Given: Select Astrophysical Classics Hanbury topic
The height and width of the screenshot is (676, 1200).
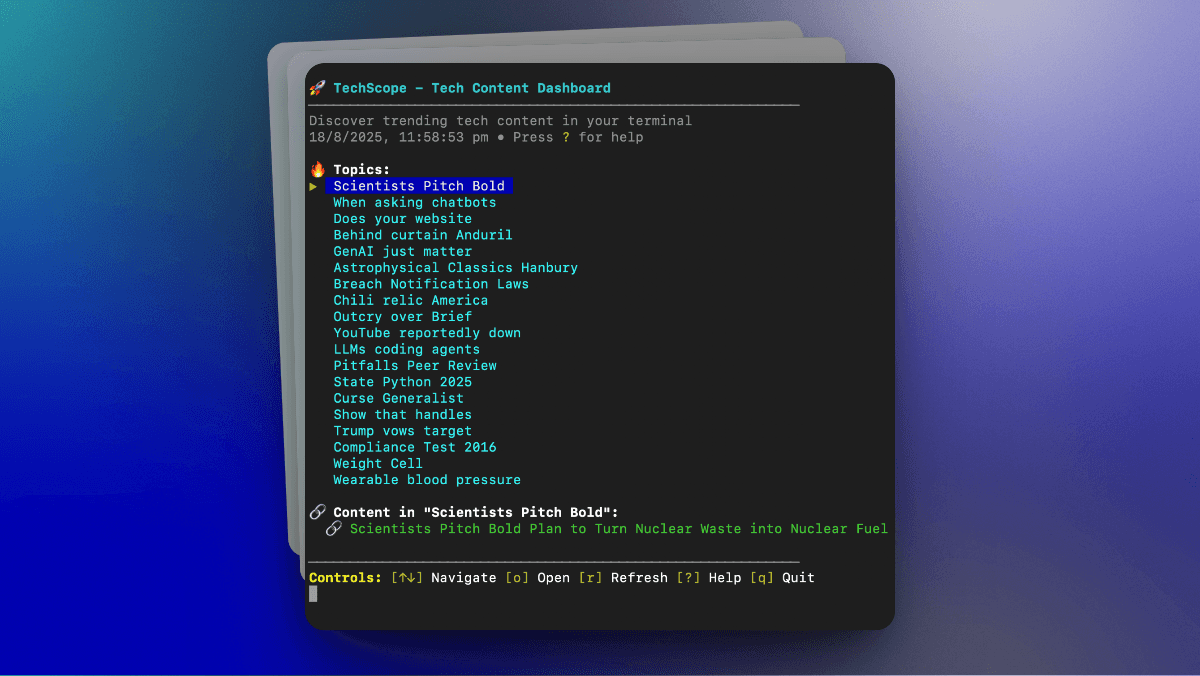Looking at the screenshot, I should click(455, 268).
